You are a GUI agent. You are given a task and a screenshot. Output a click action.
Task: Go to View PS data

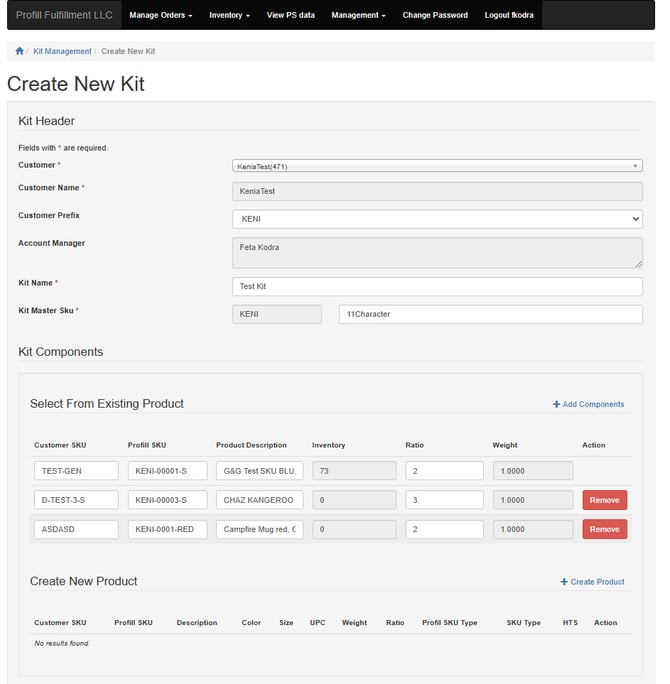(x=291, y=15)
